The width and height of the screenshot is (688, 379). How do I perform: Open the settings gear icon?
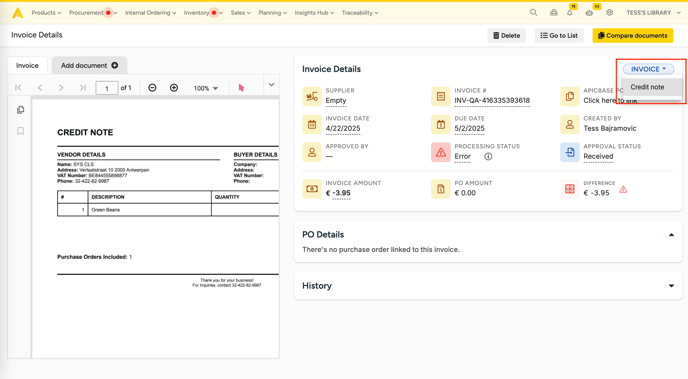click(609, 13)
